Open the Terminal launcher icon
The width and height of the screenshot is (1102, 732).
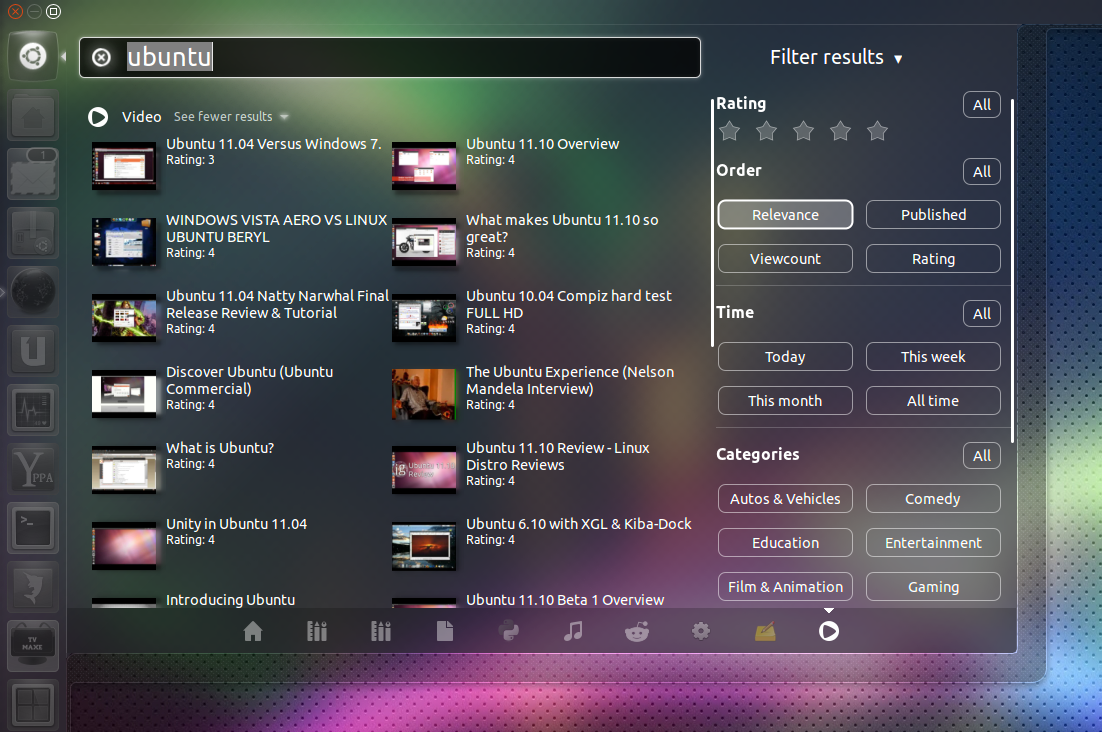(32, 528)
